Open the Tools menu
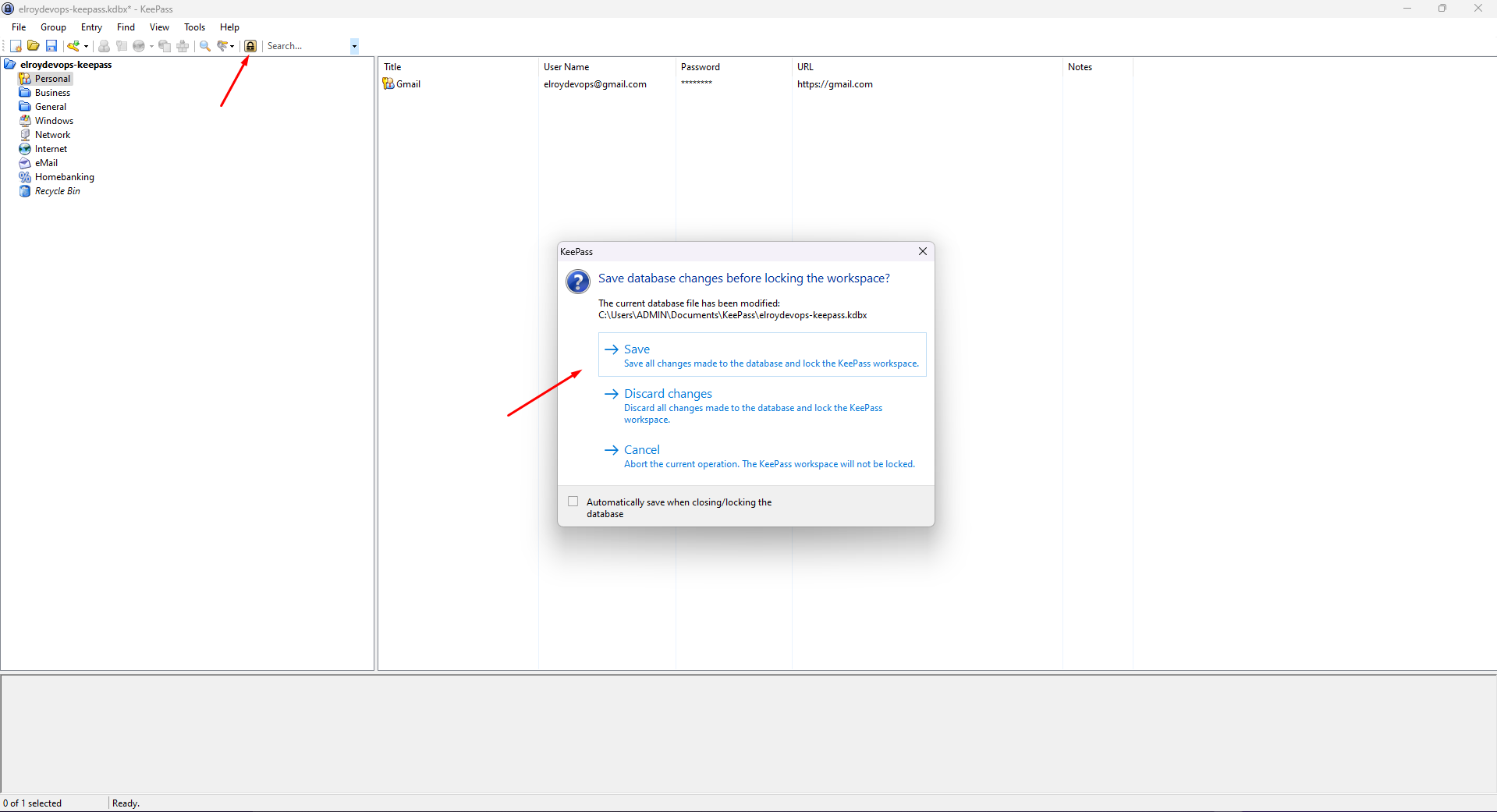 tap(194, 27)
